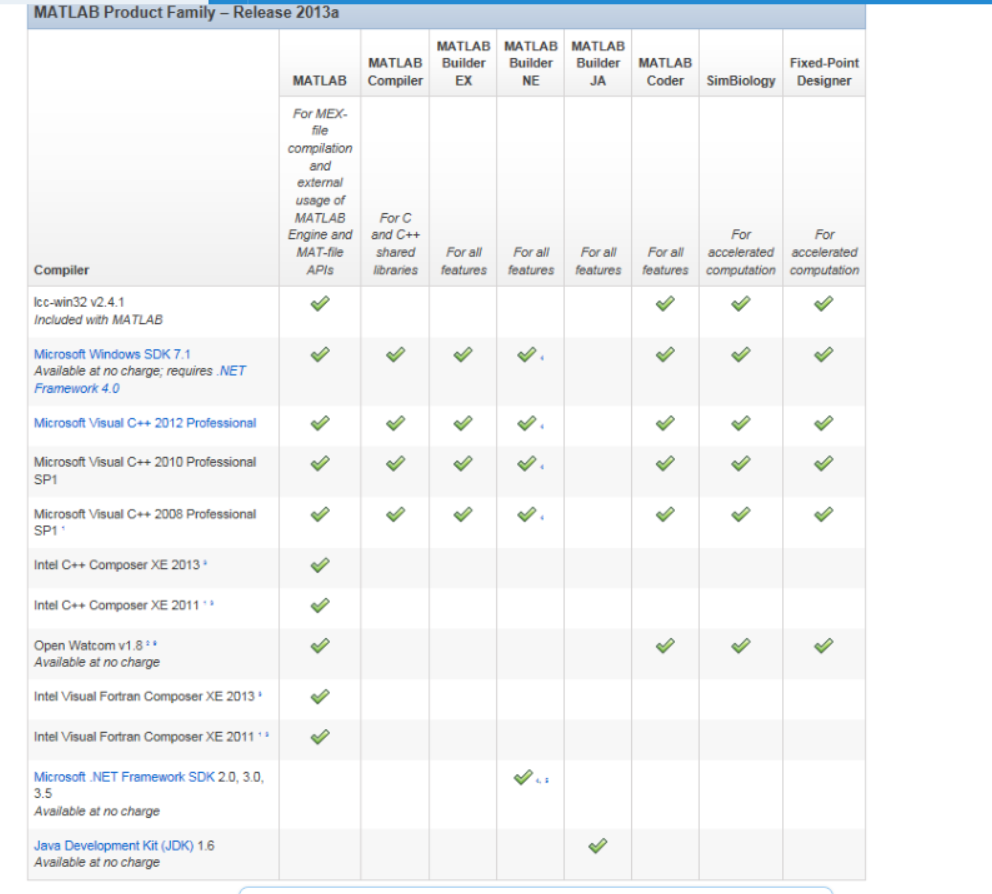Select the MATLAB Product Family – Release 2013a title

click(x=186, y=13)
